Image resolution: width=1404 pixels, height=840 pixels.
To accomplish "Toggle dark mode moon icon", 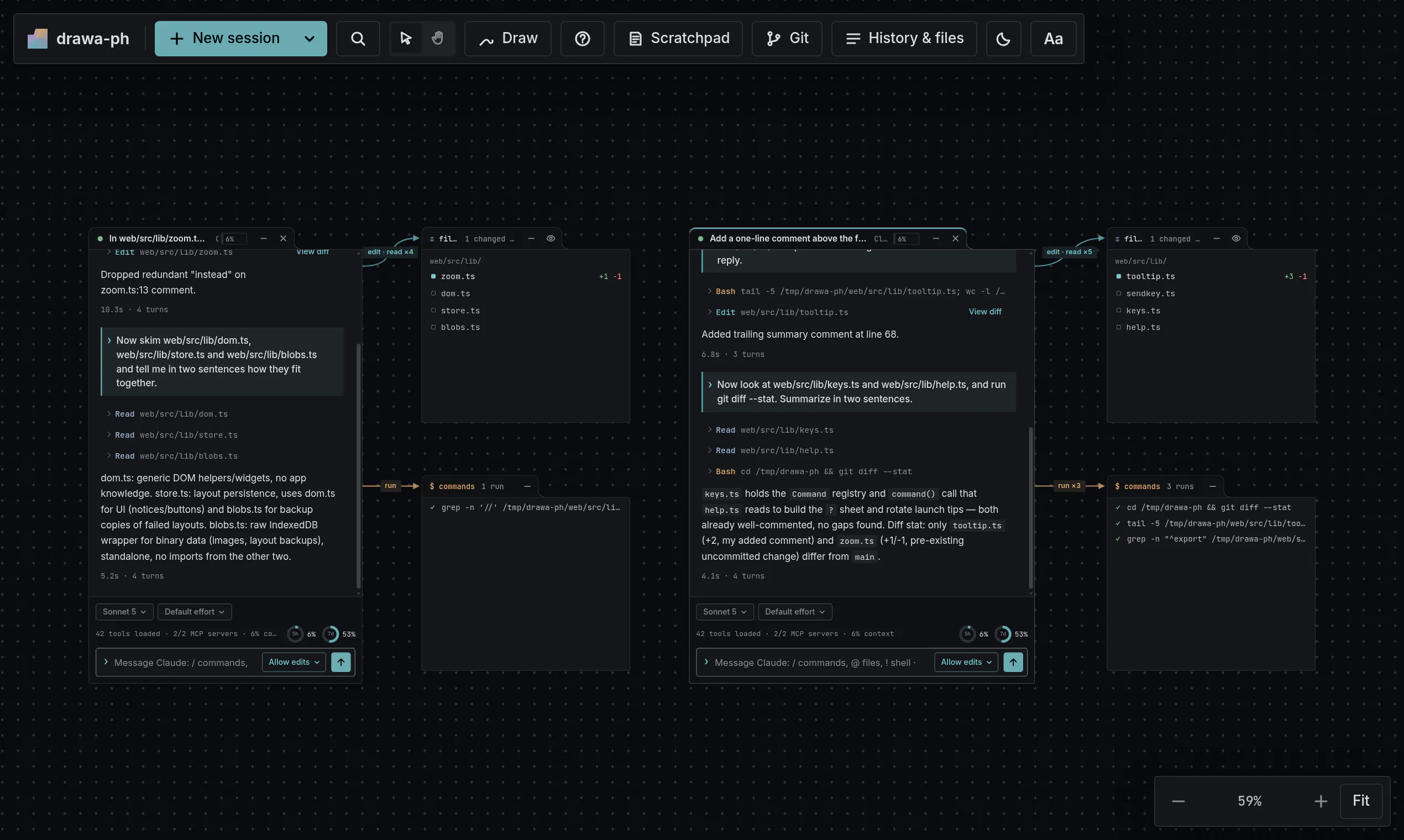I will [1003, 39].
